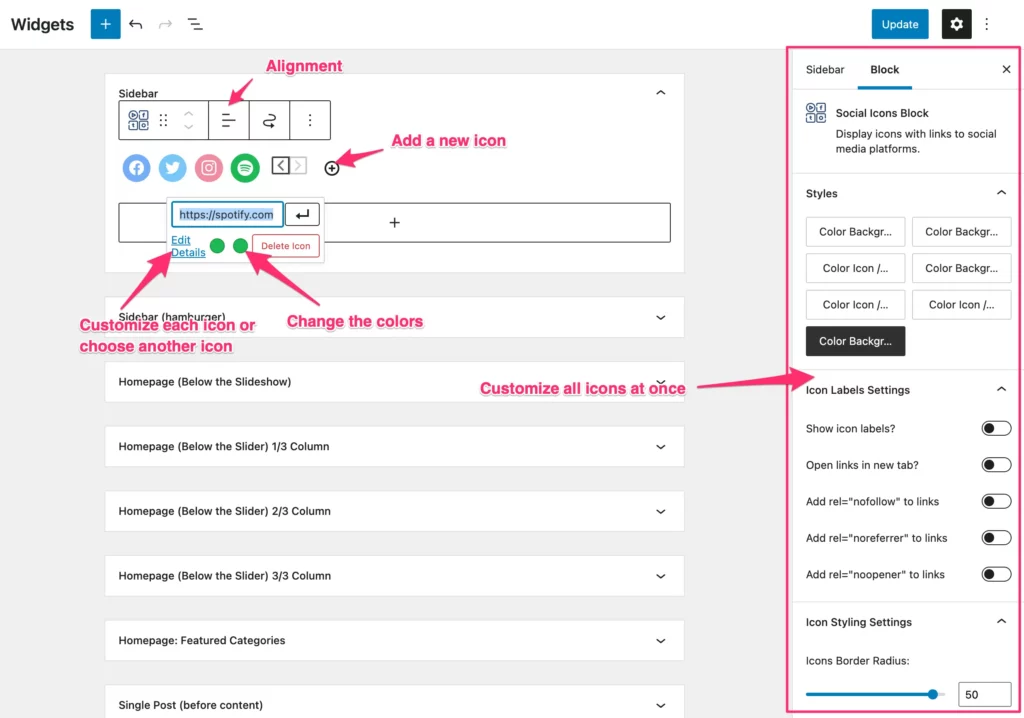Click the loop arrow icon in block toolbar
Image resolution: width=1024 pixels, height=718 pixels.
click(269, 120)
